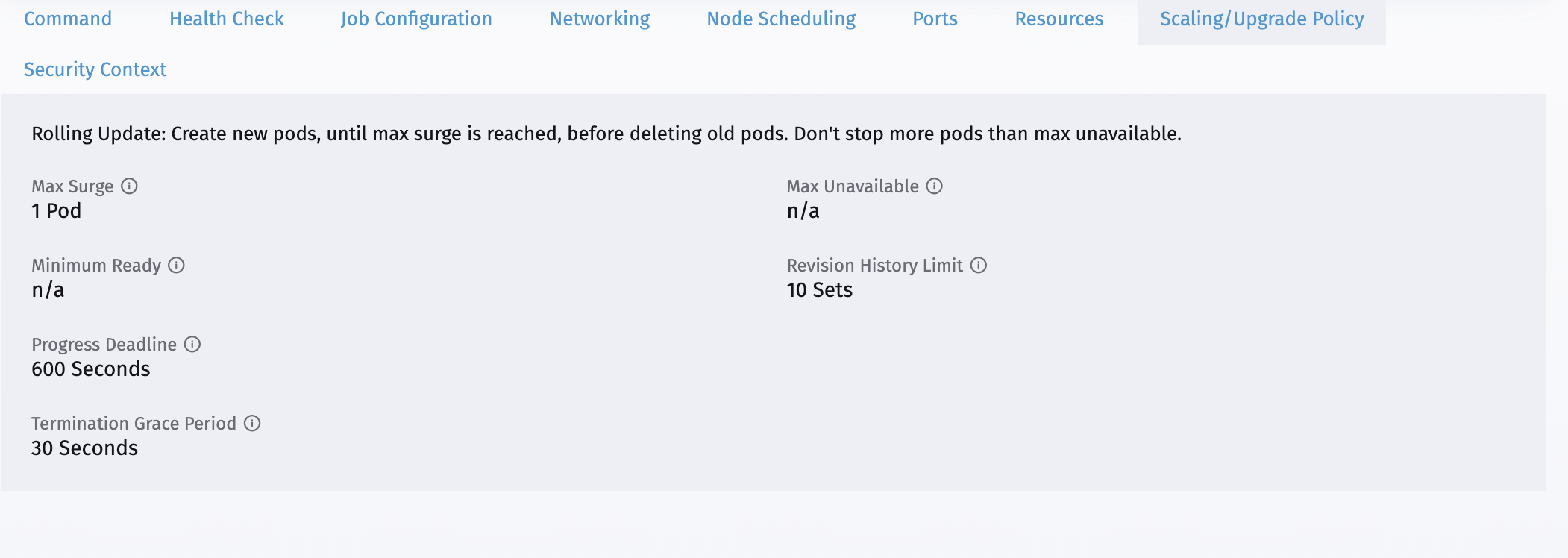Image resolution: width=1568 pixels, height=558 pixels.
Task: Open the Job Configuration tab
Action: [416, 19]
